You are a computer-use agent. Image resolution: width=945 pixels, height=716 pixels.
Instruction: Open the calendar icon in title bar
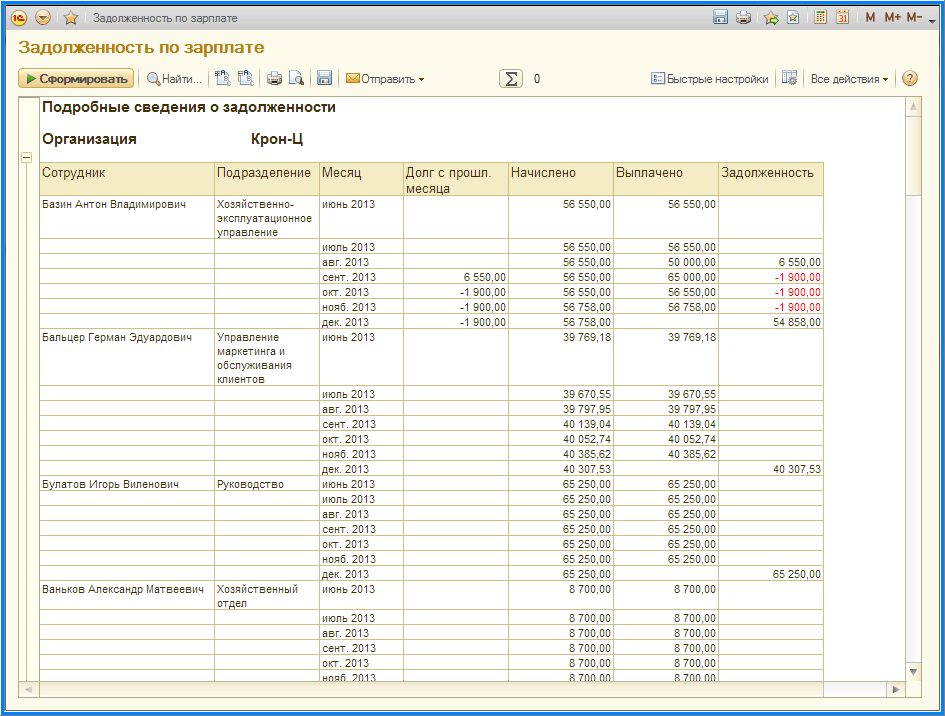(x=842, y=17)
